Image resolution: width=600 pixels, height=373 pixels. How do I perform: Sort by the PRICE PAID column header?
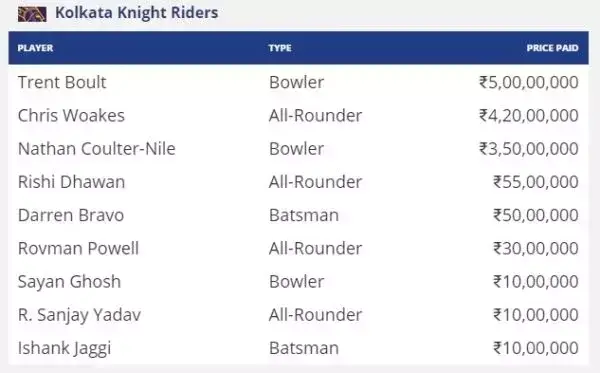click(x=552, y=48)
